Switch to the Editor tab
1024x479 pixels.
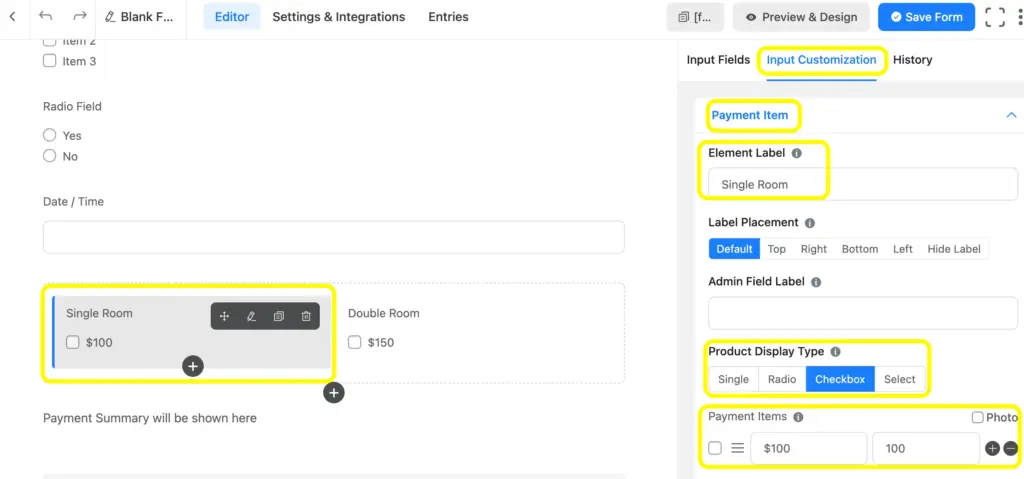click(x=232, y=17)
